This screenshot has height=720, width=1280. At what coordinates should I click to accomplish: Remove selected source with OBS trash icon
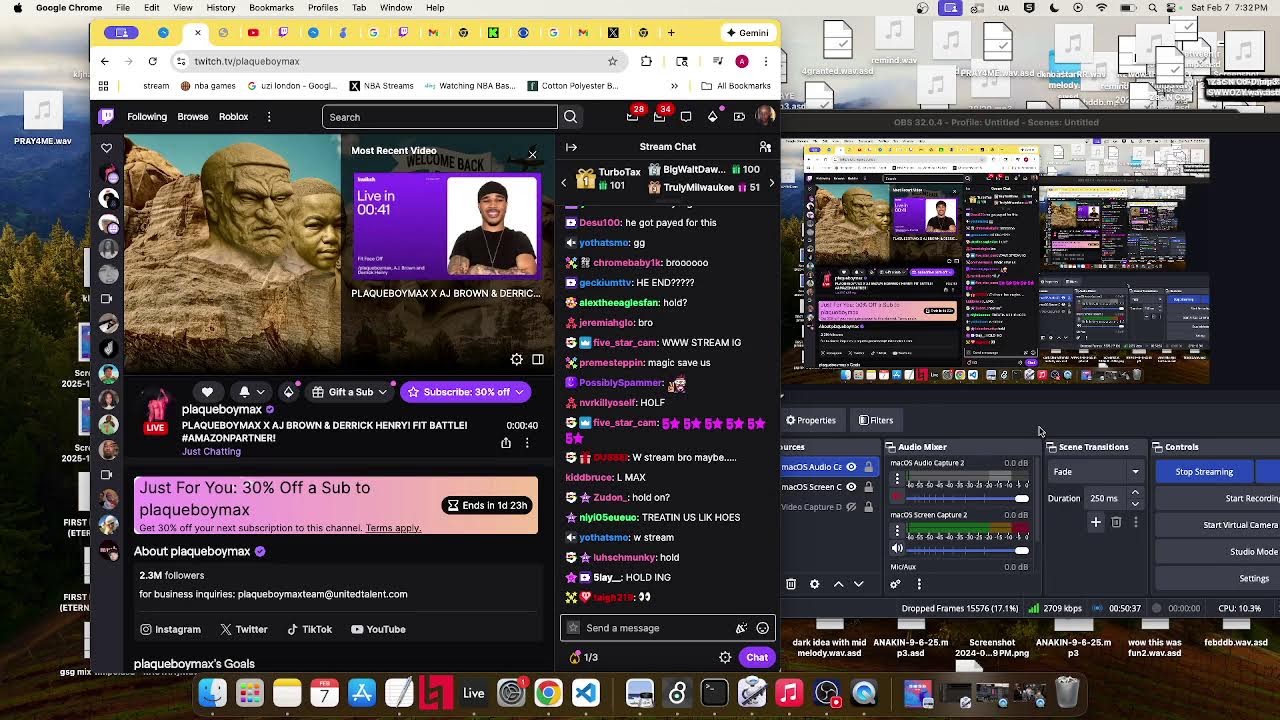click(x=791, y=584)
